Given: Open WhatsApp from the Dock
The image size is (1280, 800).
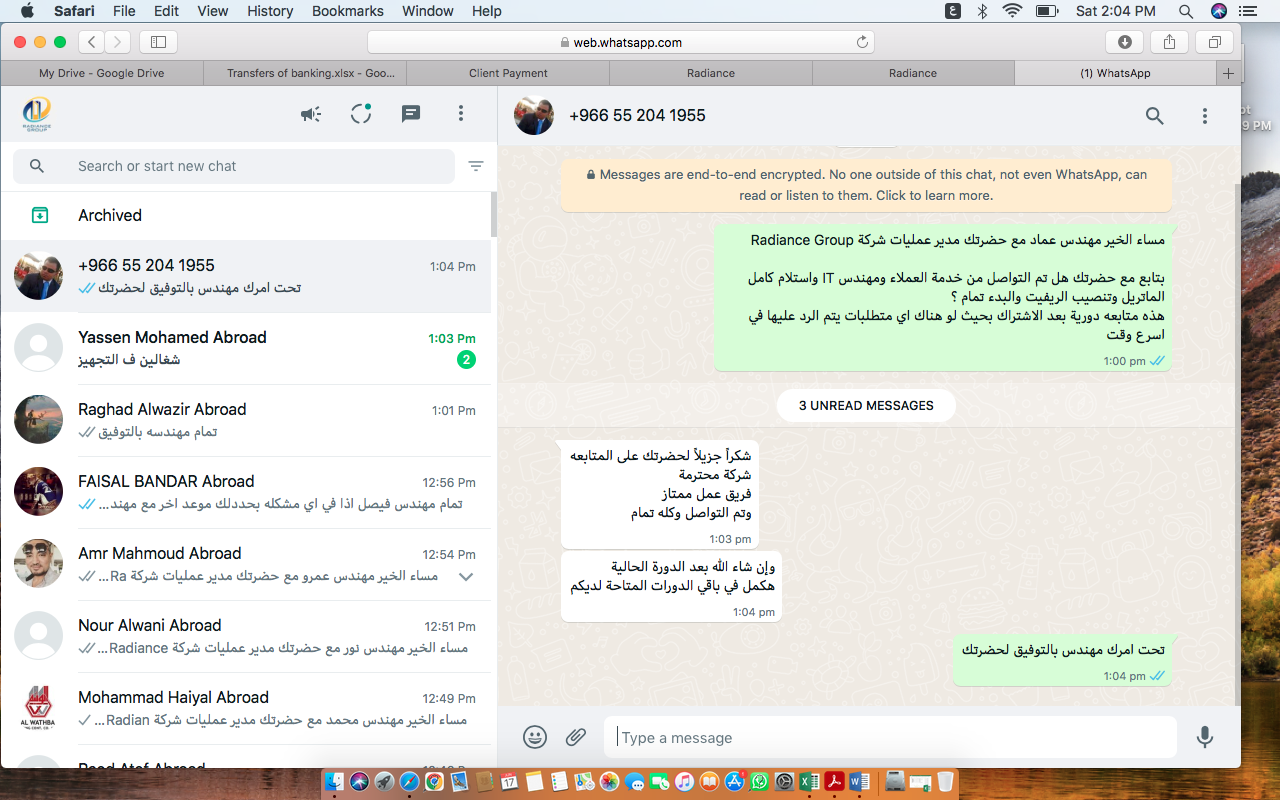Looking at the screenshot, I should pyautogui.click(x=759, y=781).
